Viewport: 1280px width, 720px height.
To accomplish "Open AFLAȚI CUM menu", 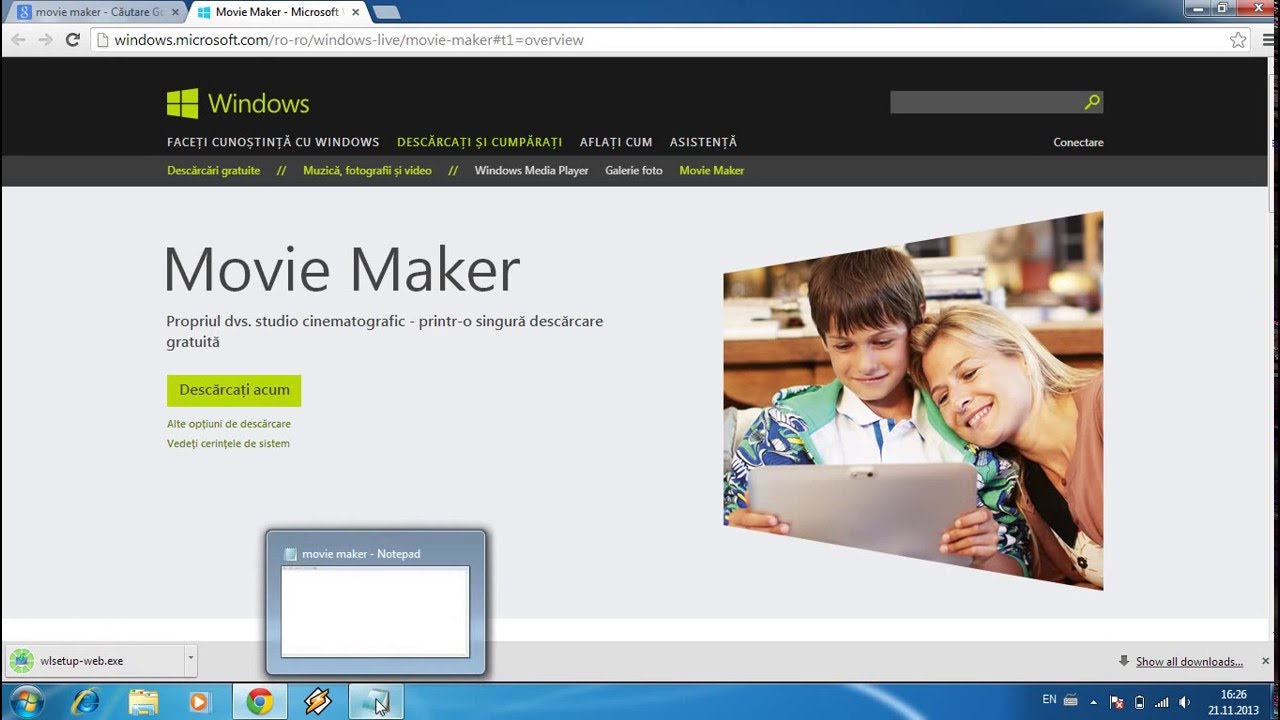I will tap(616, 142).
